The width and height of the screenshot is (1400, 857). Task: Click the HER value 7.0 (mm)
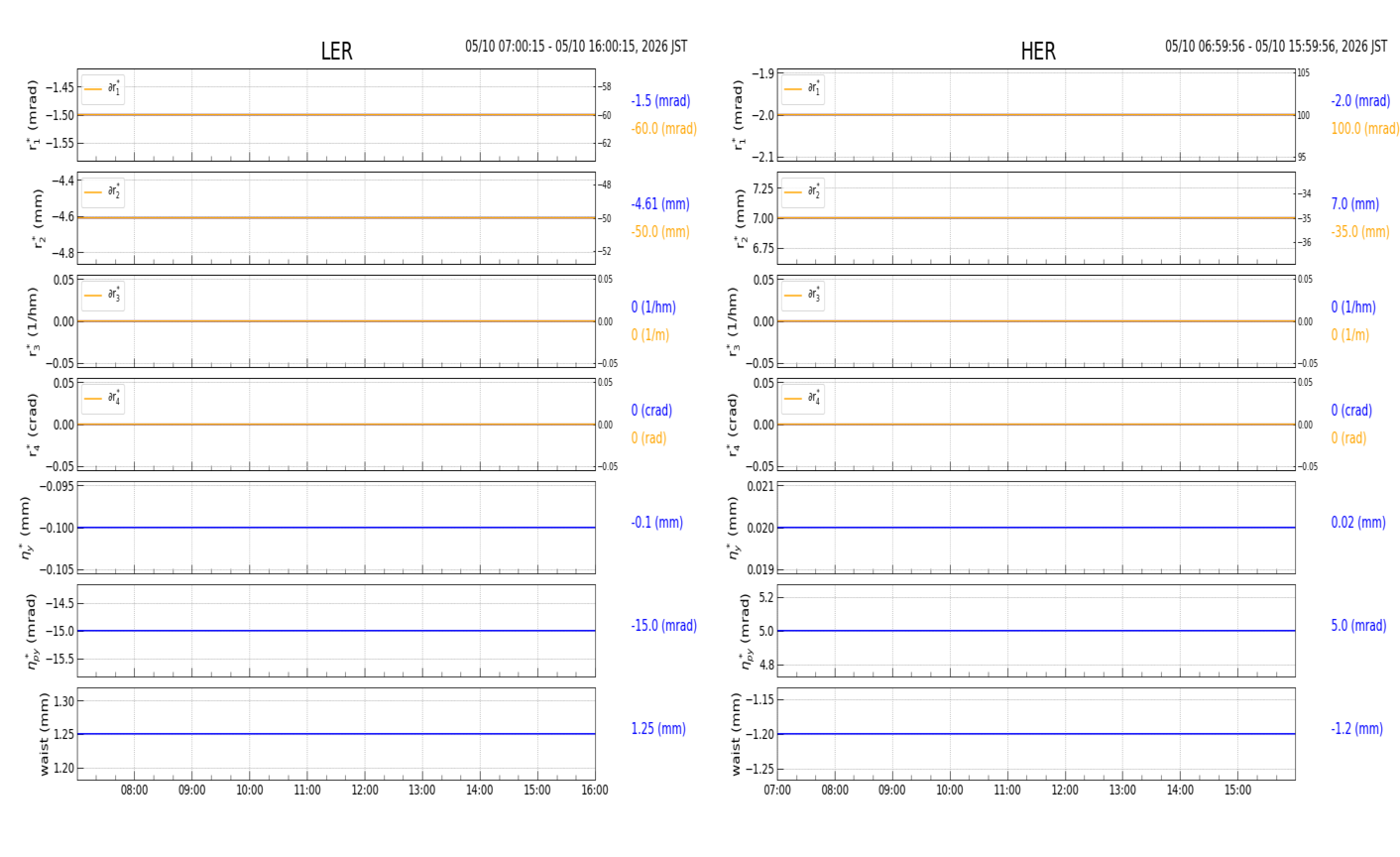[1354, 204]
